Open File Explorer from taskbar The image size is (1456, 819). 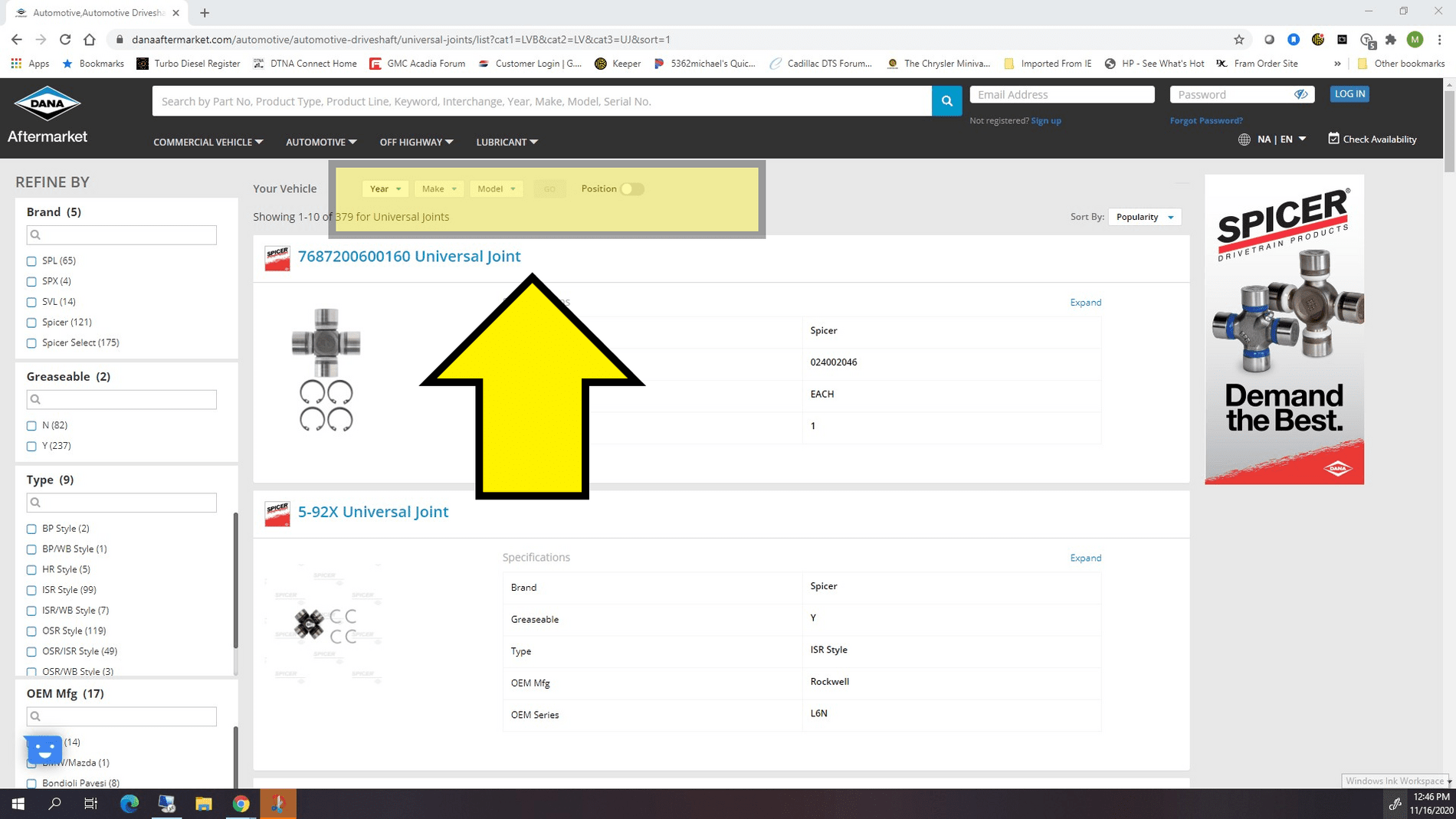[x=203, y=804]
